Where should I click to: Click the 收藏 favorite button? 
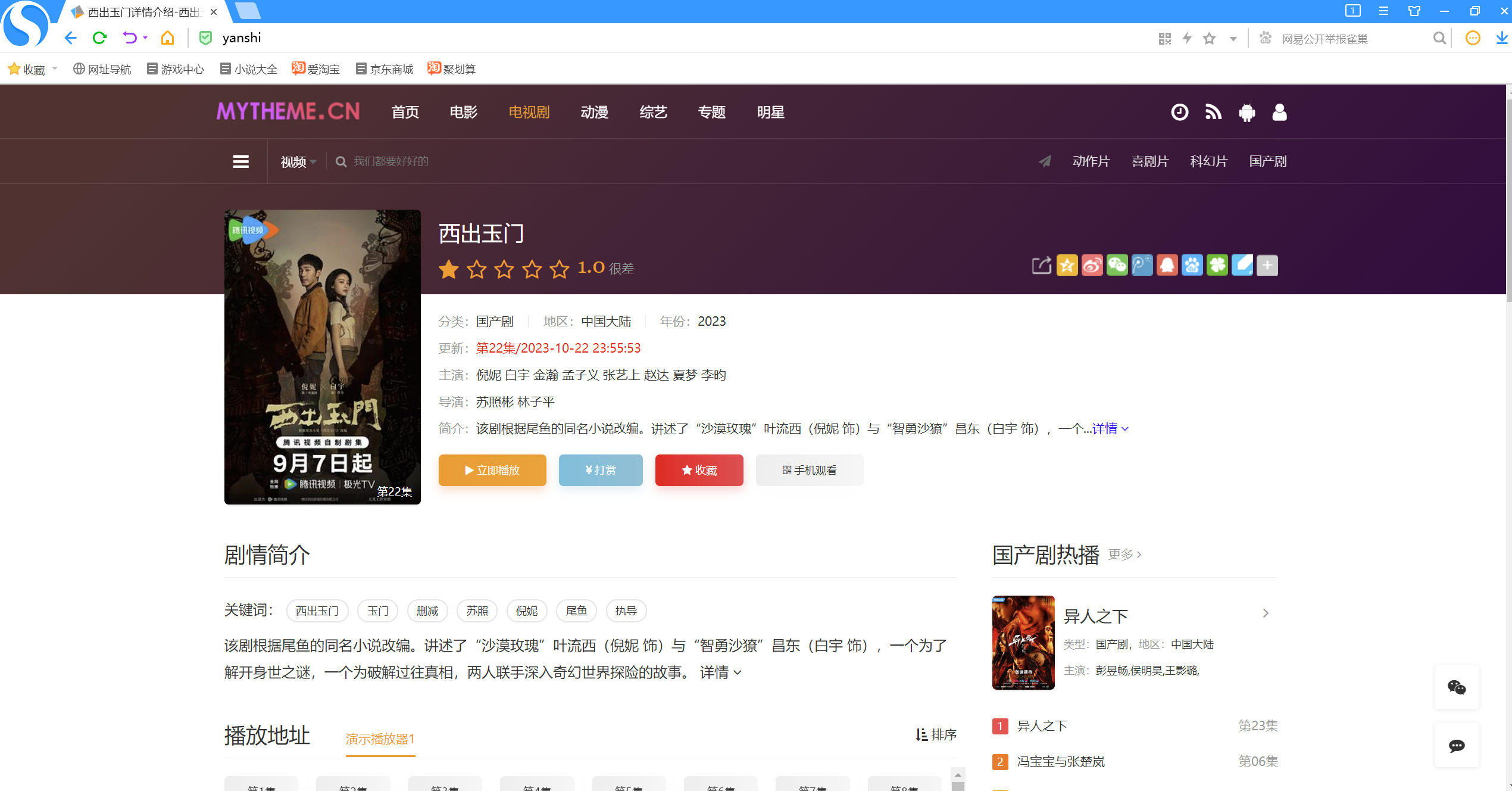(699, 470)
